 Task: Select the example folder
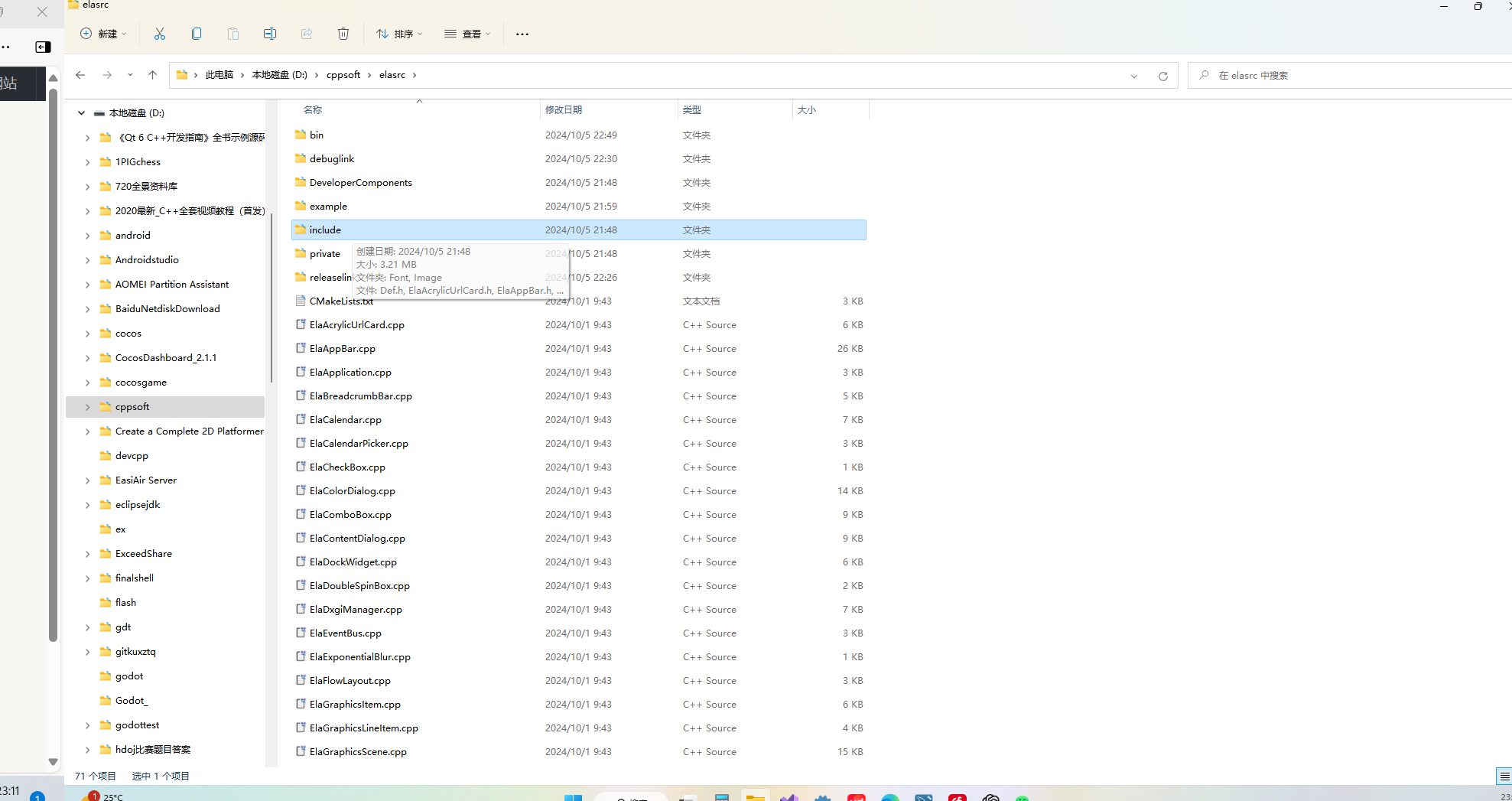[x=328, y=206]
